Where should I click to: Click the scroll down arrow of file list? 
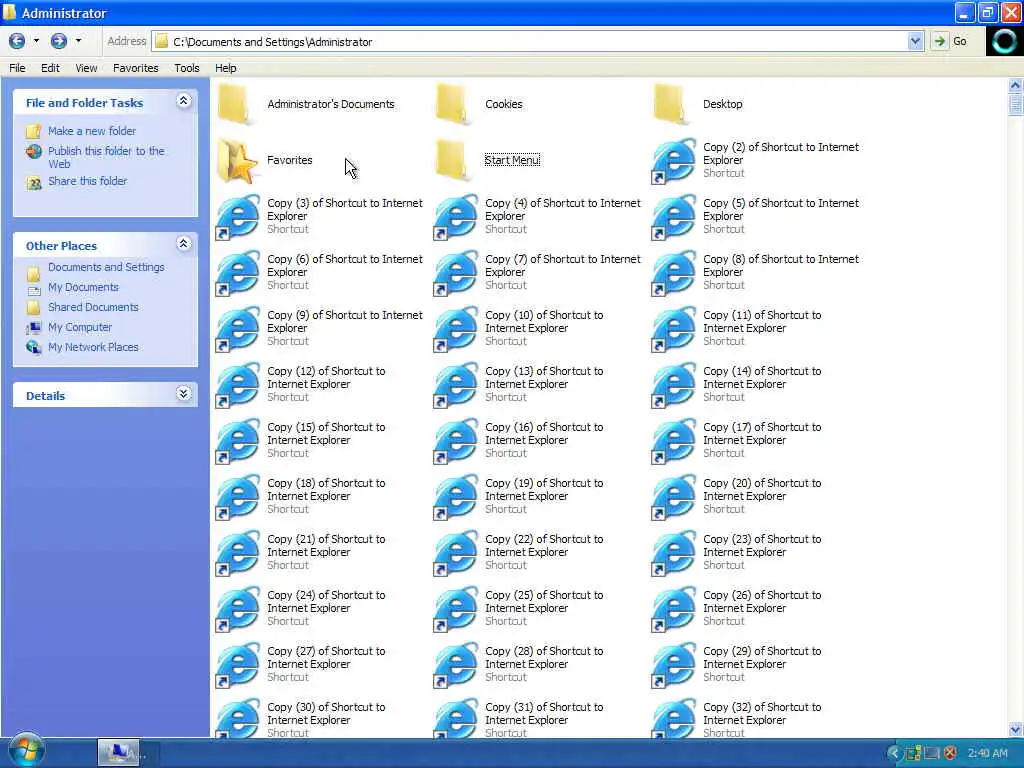click(x=1016, y=729)
